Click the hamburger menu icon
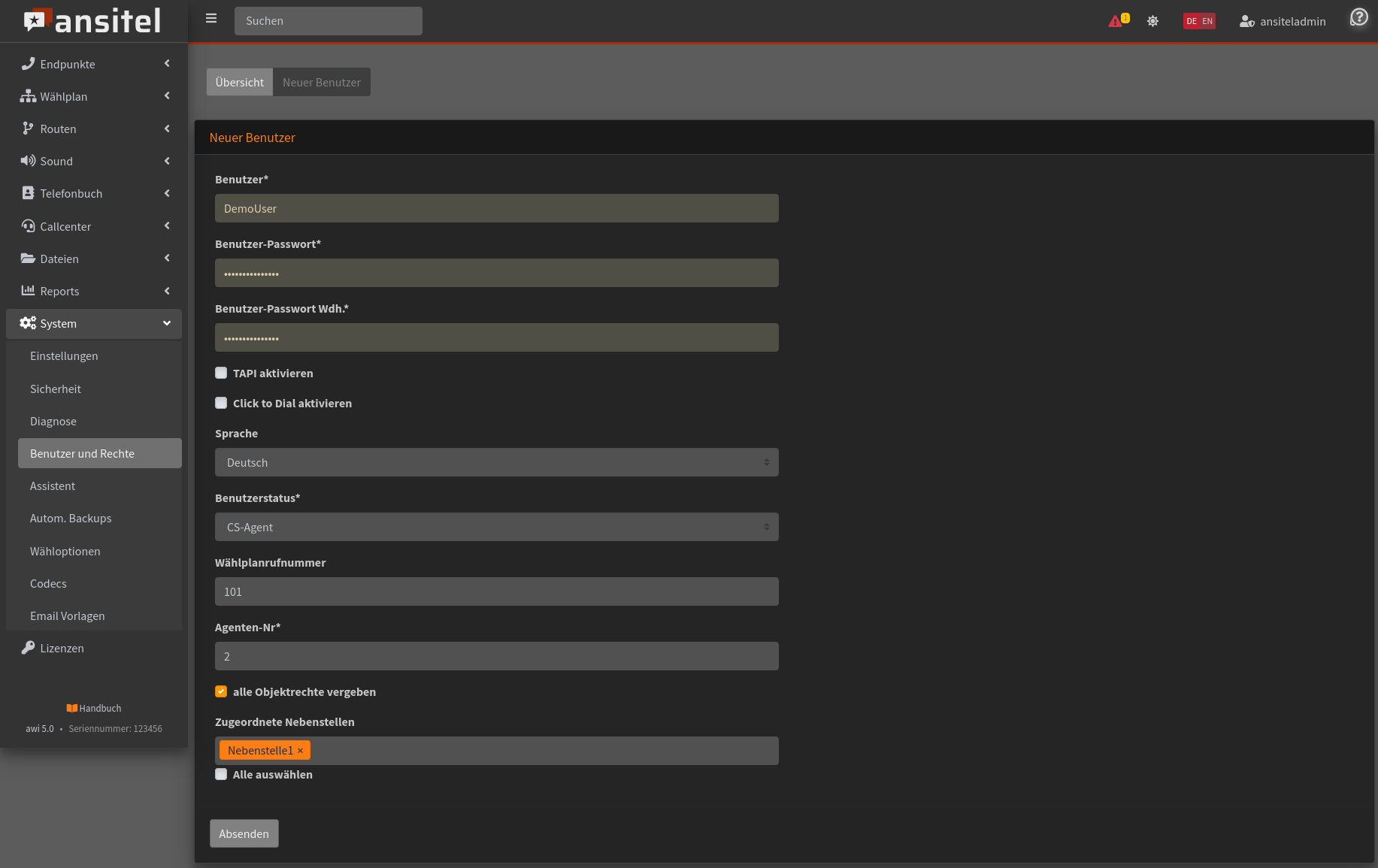1378x868 pixels. 211,19
